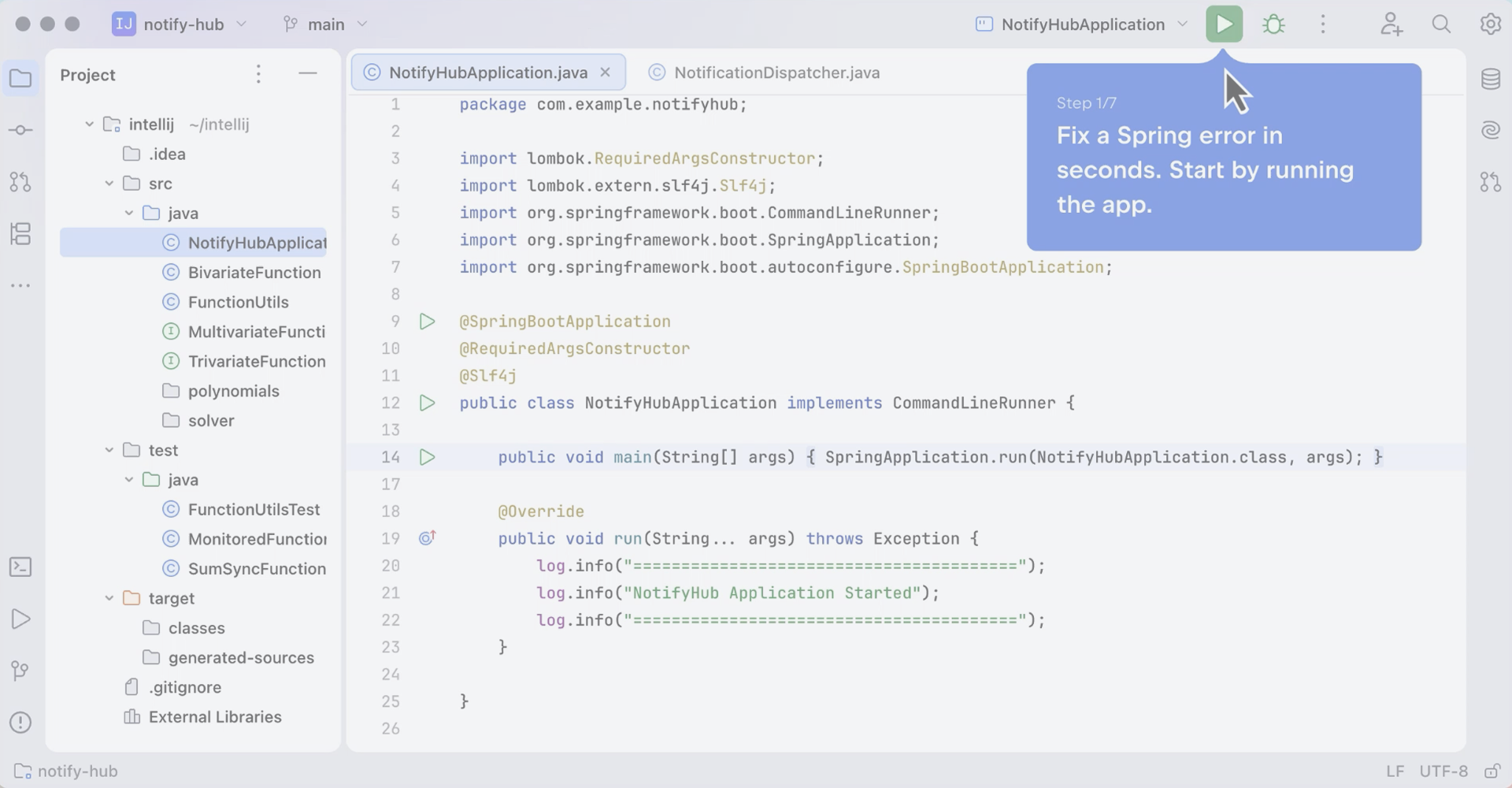
Task: Open the Database tool window
Action: pyautogui.click(x=1490, y=79)
